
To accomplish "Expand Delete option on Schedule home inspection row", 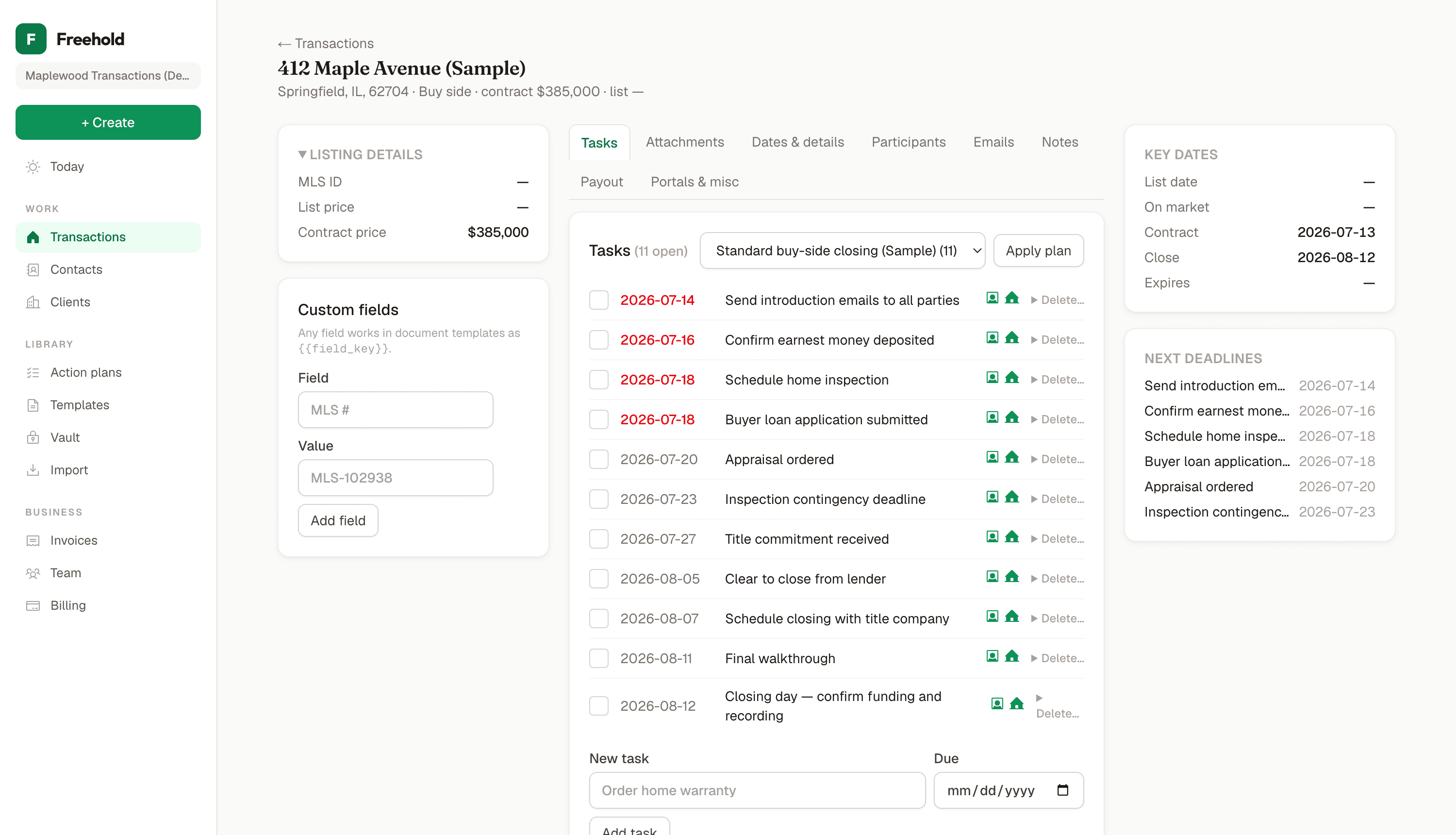I will [1057, 380].
